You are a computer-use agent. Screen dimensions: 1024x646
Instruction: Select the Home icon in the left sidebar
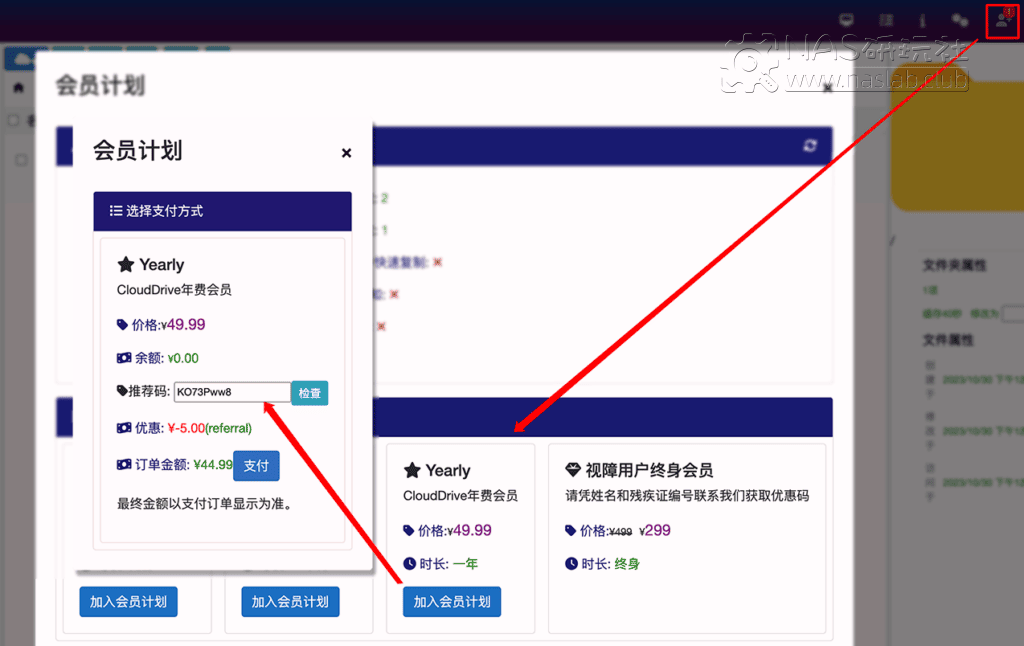[x=18, y=86]
